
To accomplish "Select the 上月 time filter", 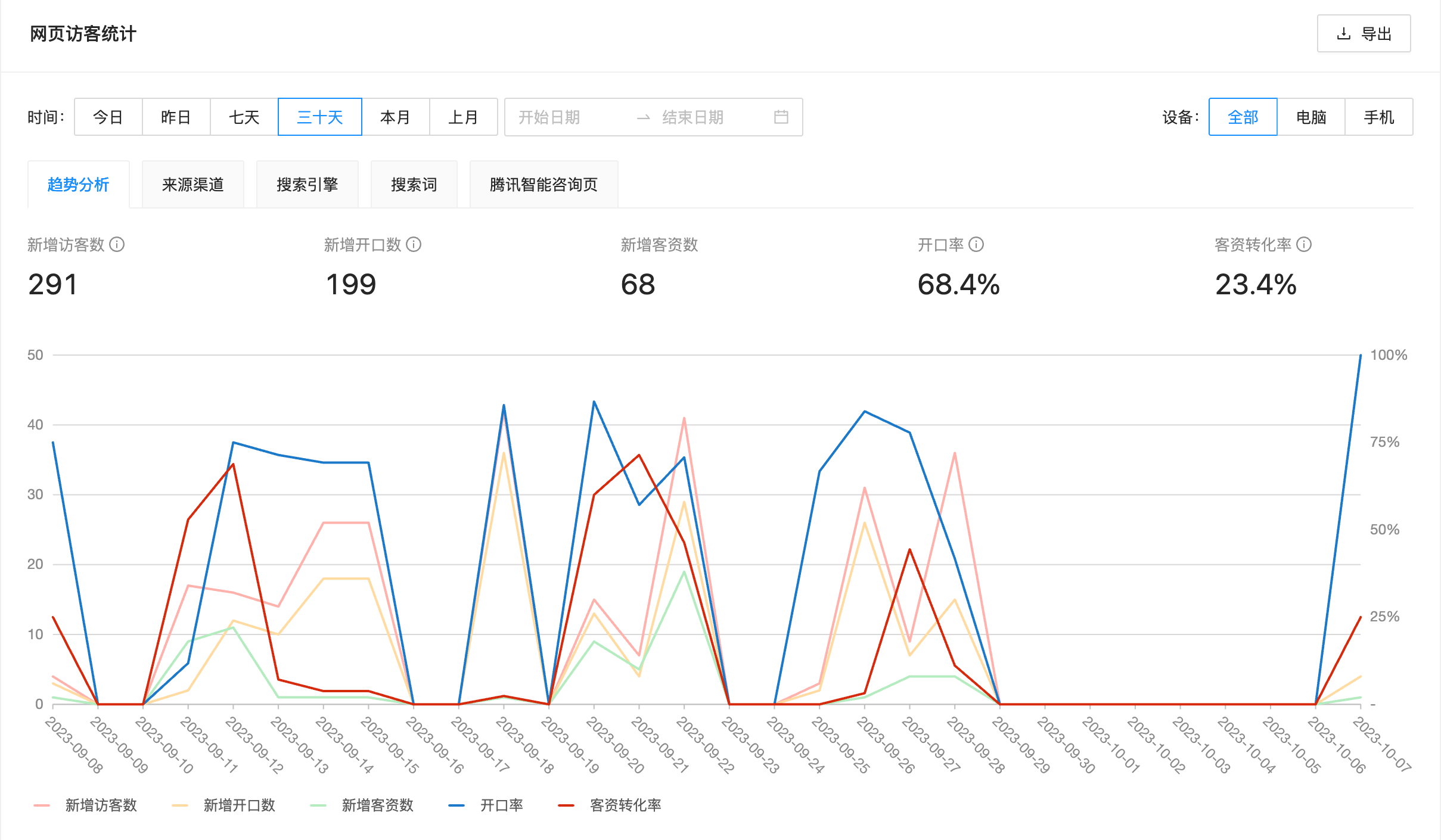I will click(464, 117).
